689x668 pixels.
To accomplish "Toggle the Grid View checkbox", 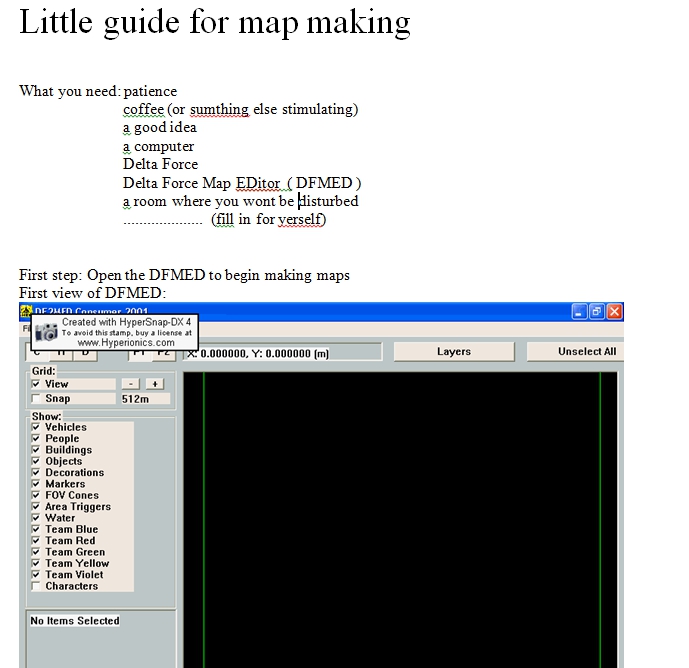I will click(x=36, y=384).
